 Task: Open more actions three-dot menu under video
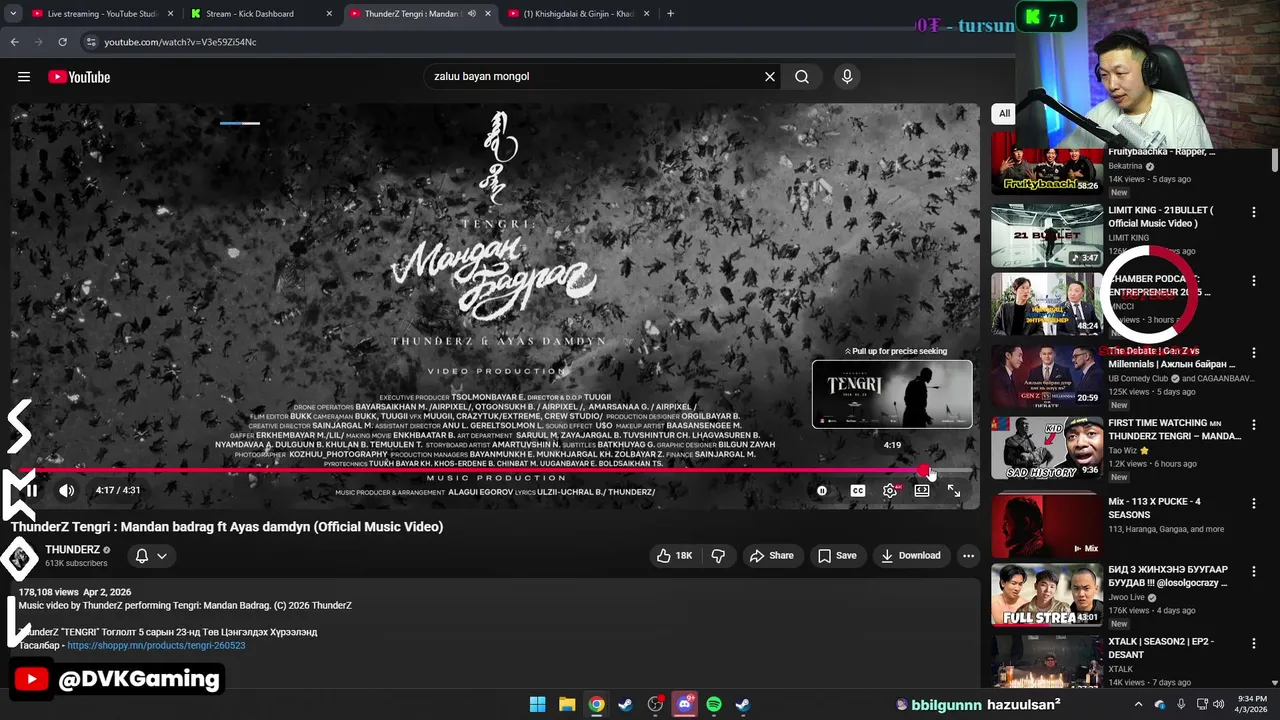(968, 556)
